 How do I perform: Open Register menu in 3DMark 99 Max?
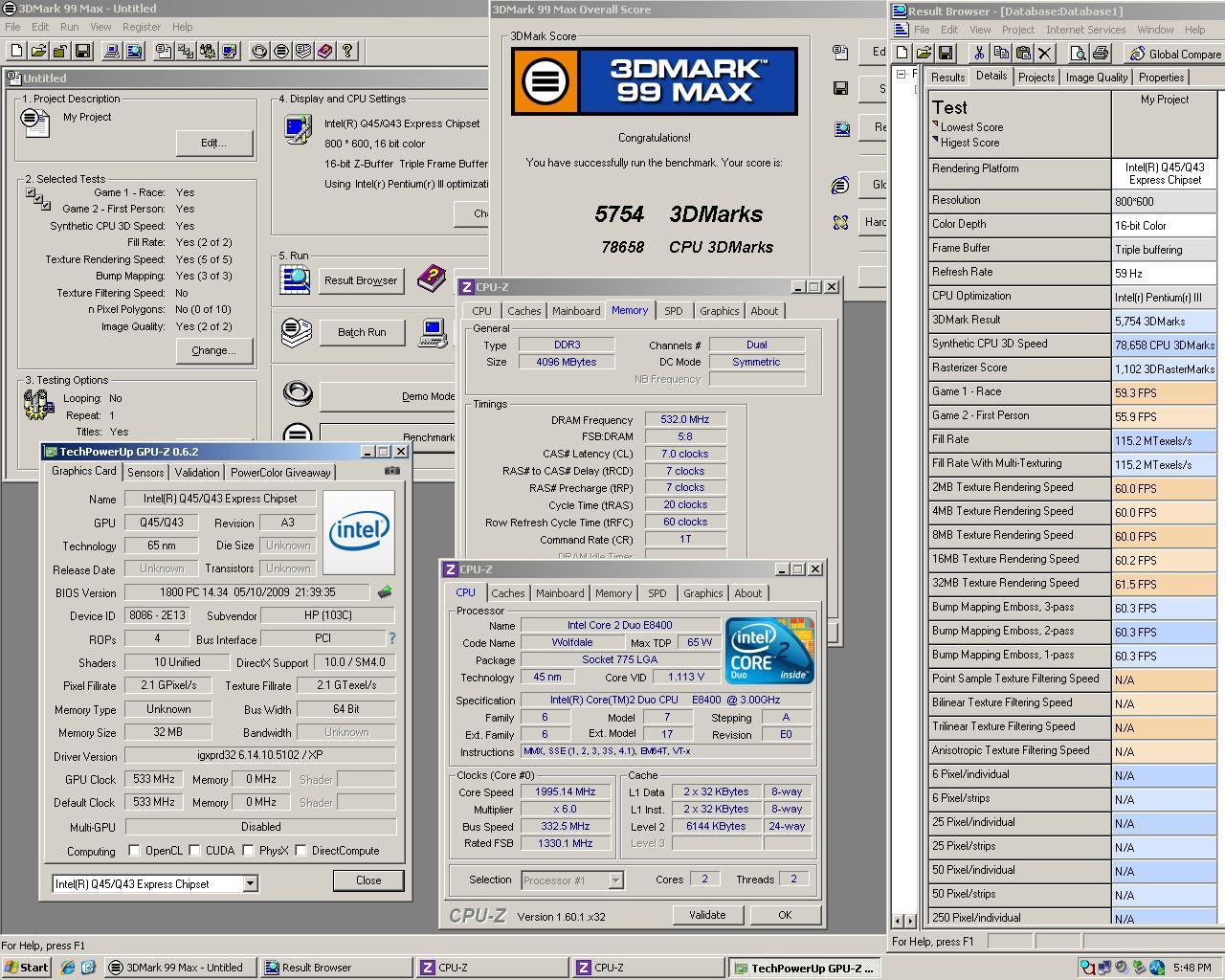(142, 27)
